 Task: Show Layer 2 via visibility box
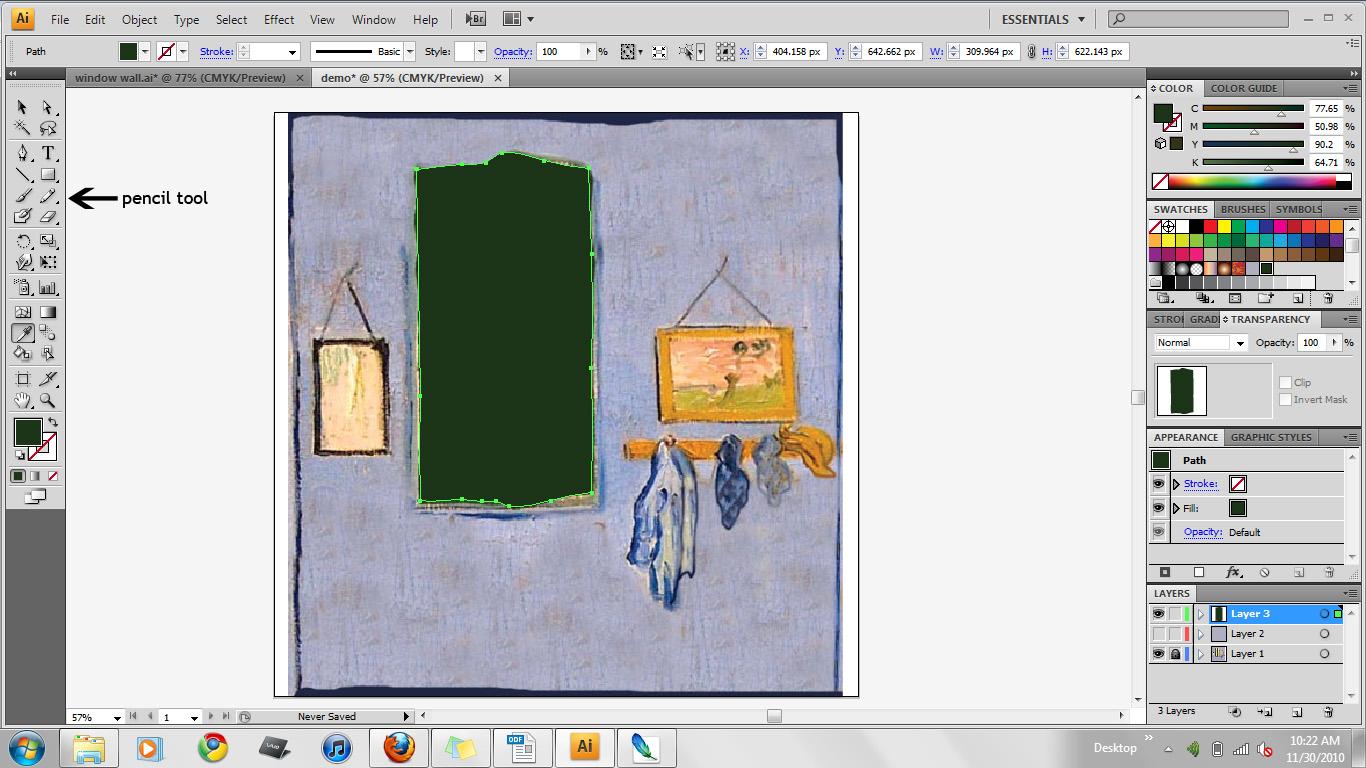coord(1158,634)
